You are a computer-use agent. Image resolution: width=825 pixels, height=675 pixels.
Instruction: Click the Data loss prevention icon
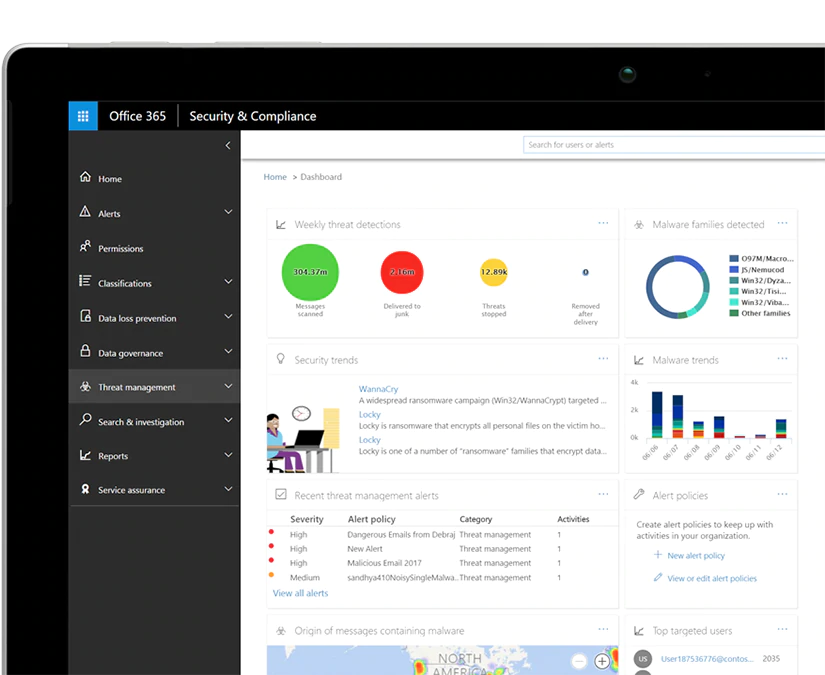coord(85,318)
